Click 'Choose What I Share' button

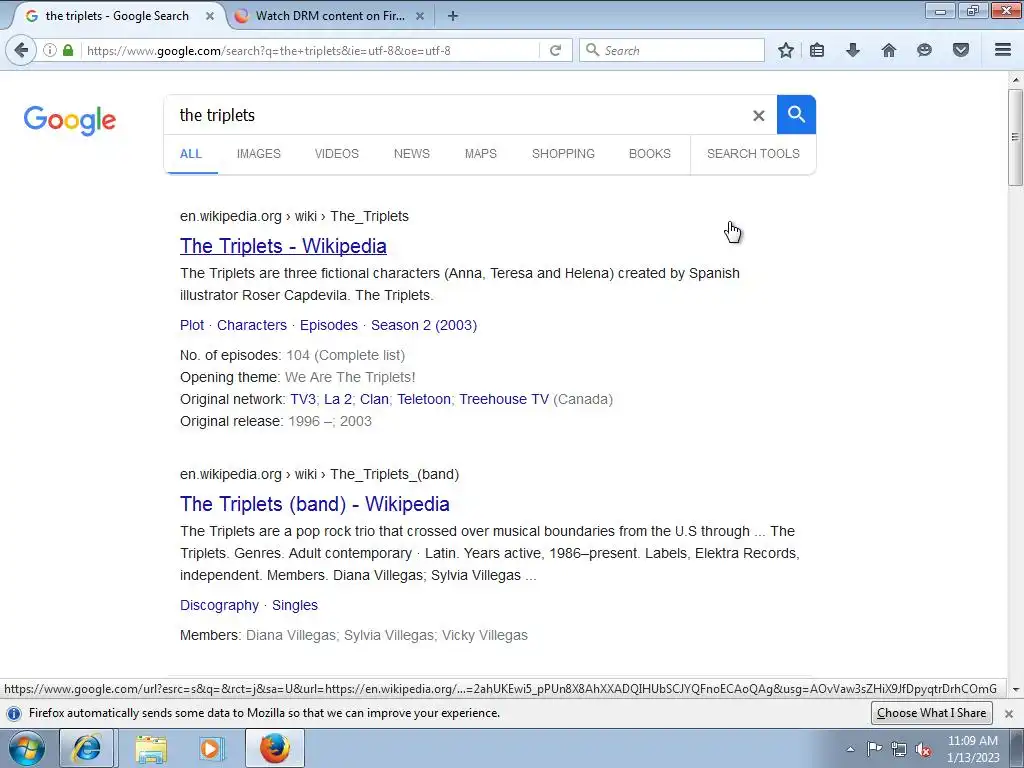[931, 713]
